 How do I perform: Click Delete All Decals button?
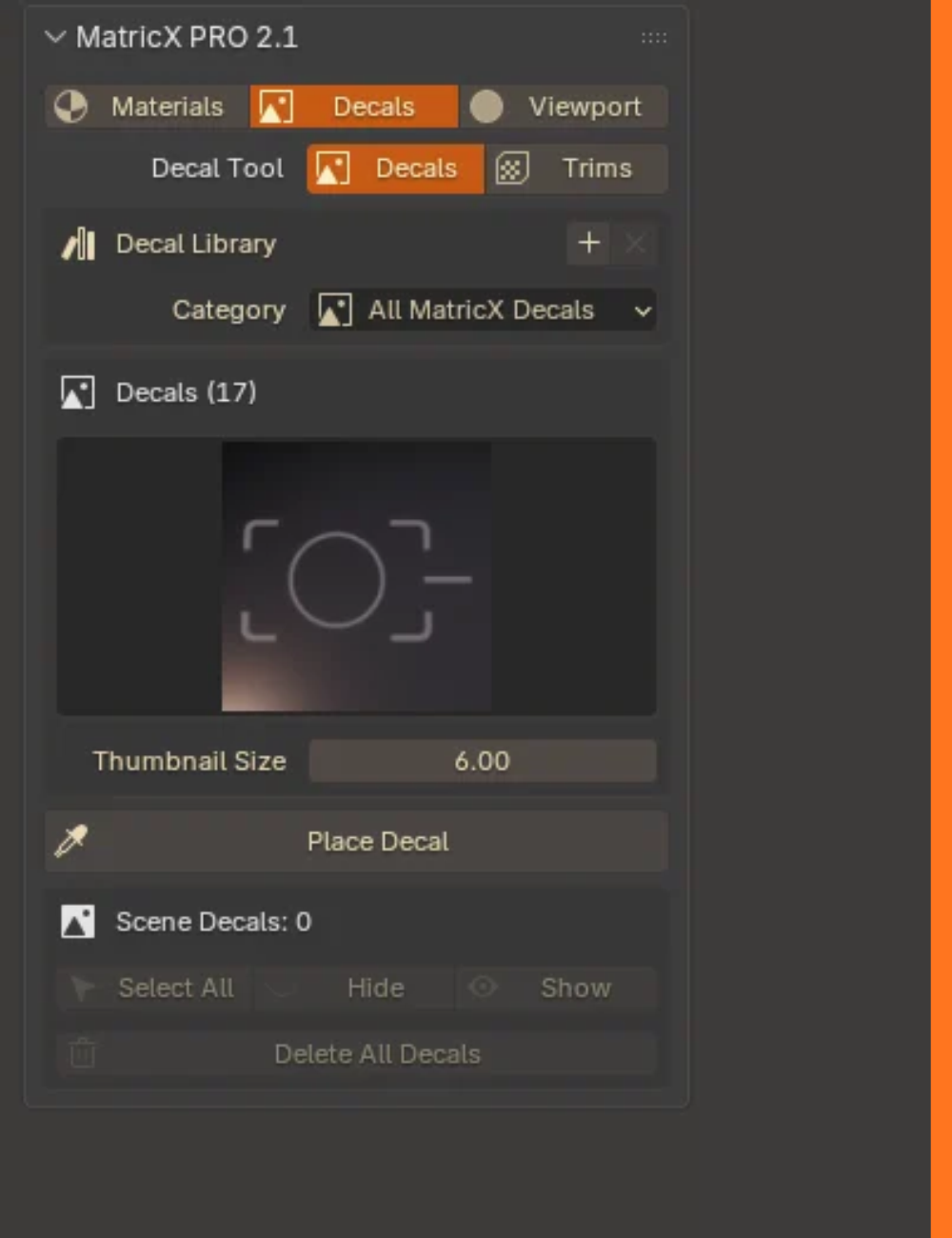pyautogui.click(x=357, y=1054)
